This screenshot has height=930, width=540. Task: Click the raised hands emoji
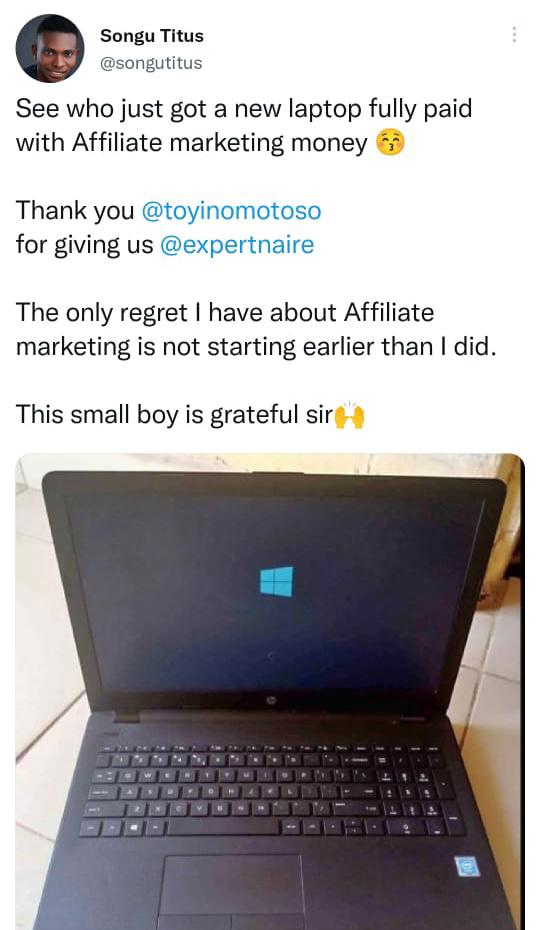[x=350, y=416]
